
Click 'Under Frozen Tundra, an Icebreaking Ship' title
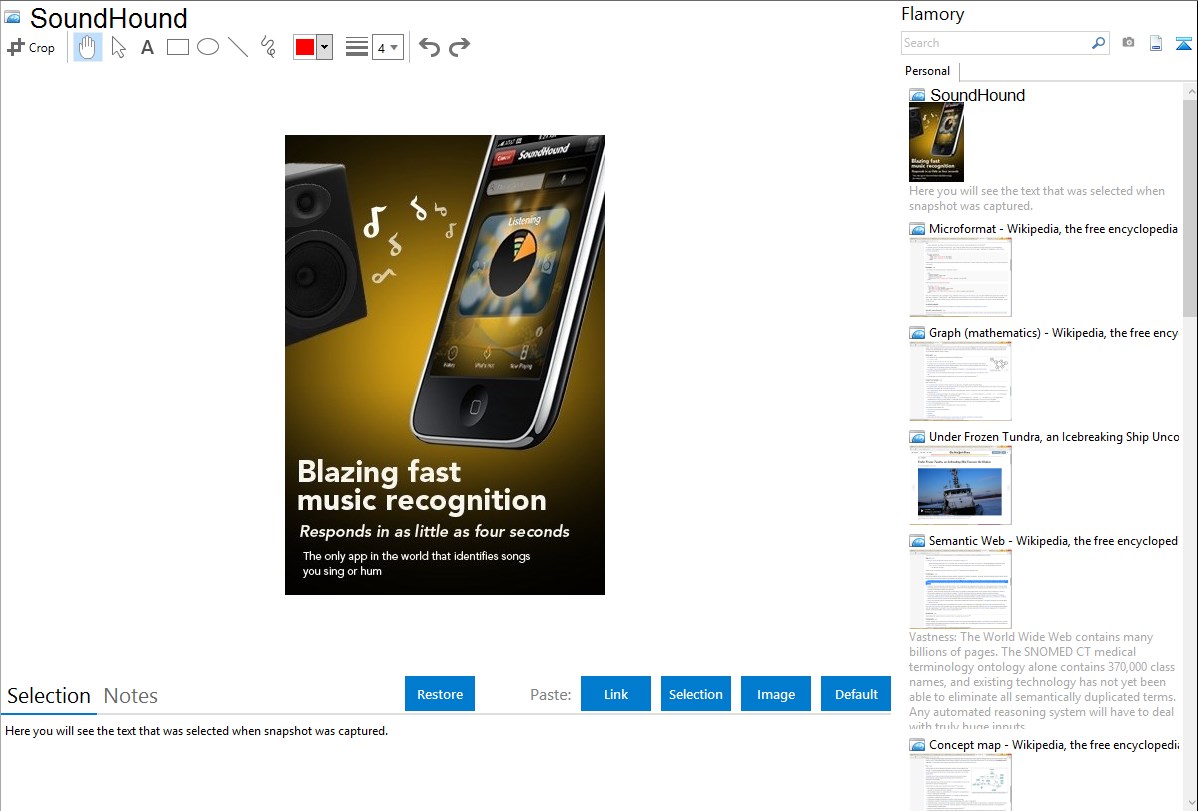1054,437
